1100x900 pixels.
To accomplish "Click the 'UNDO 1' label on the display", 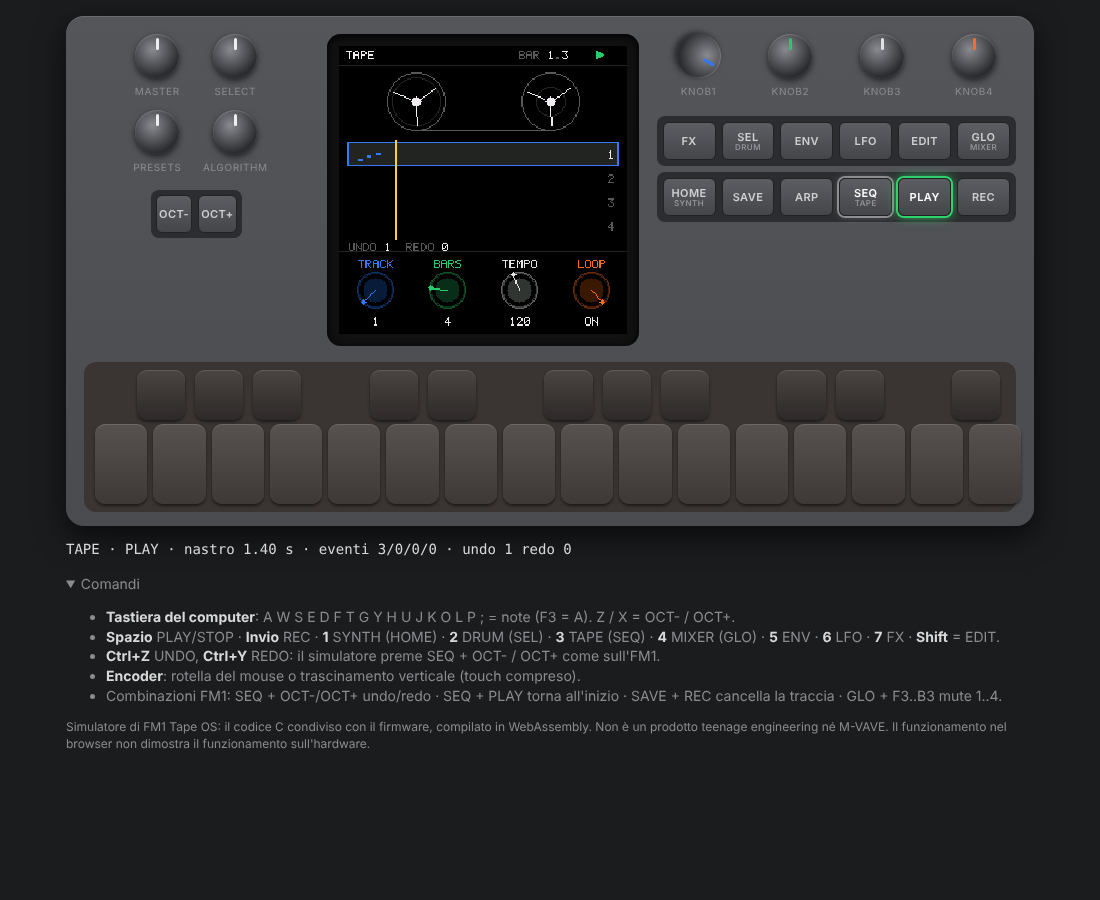I will [369, 247].
